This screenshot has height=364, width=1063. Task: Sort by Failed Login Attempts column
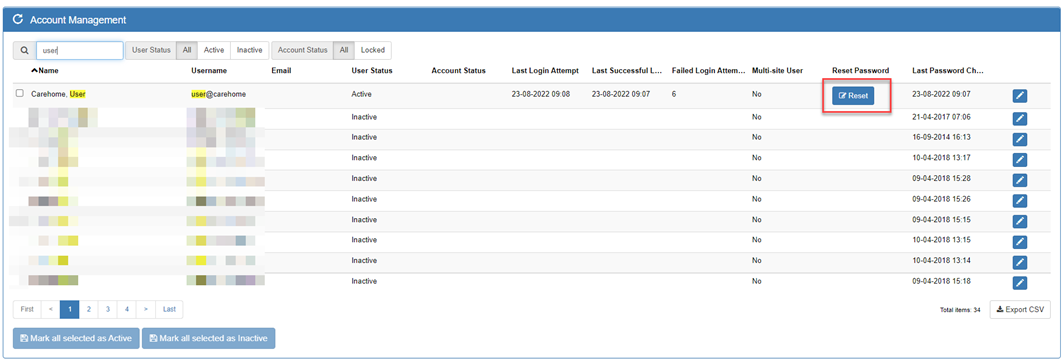(x=708, y=70)
